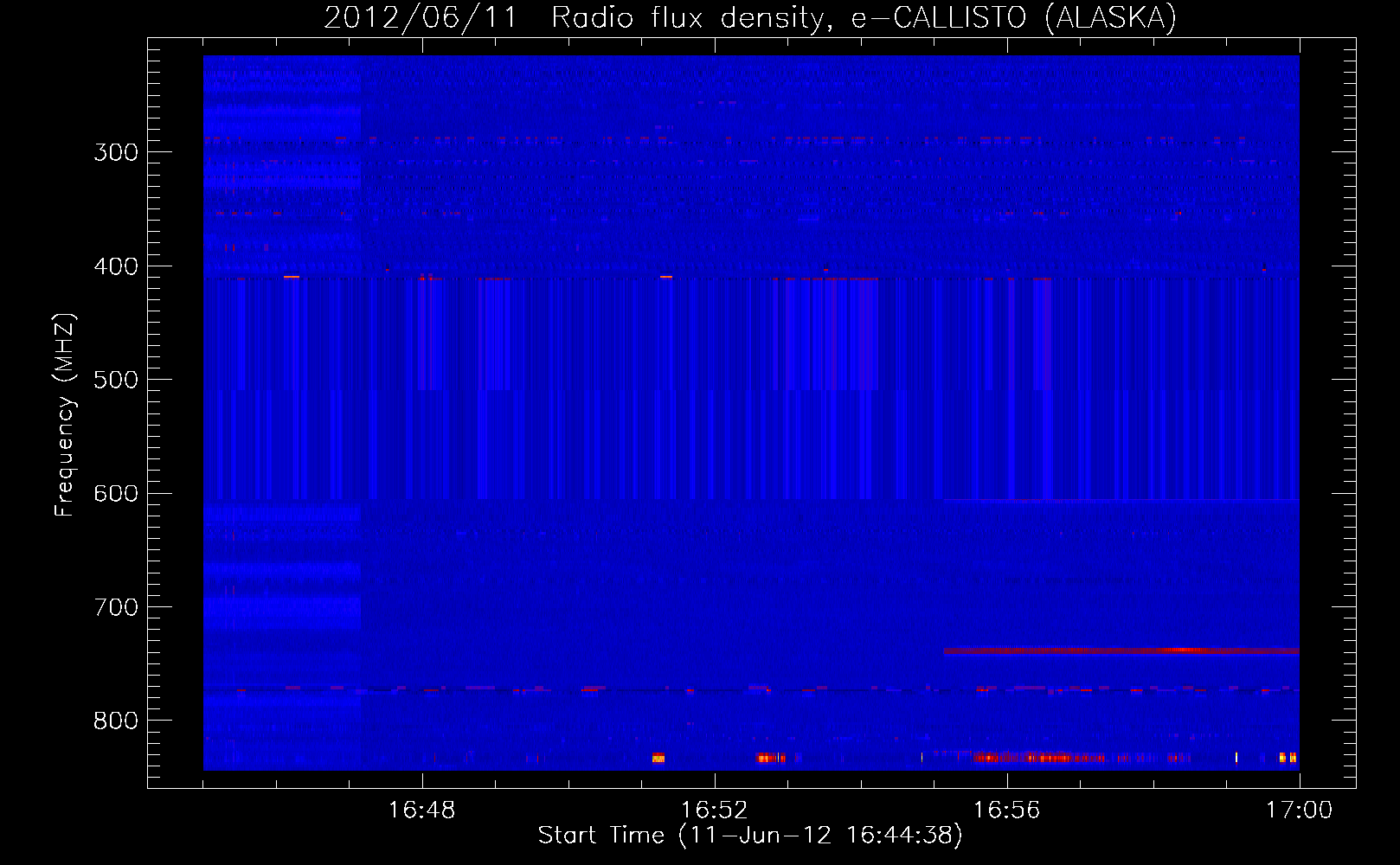This screenshot has width=1400, height=865.
Task: Click the 'Frequency (MHZ)' axis label
Action: 65,415
